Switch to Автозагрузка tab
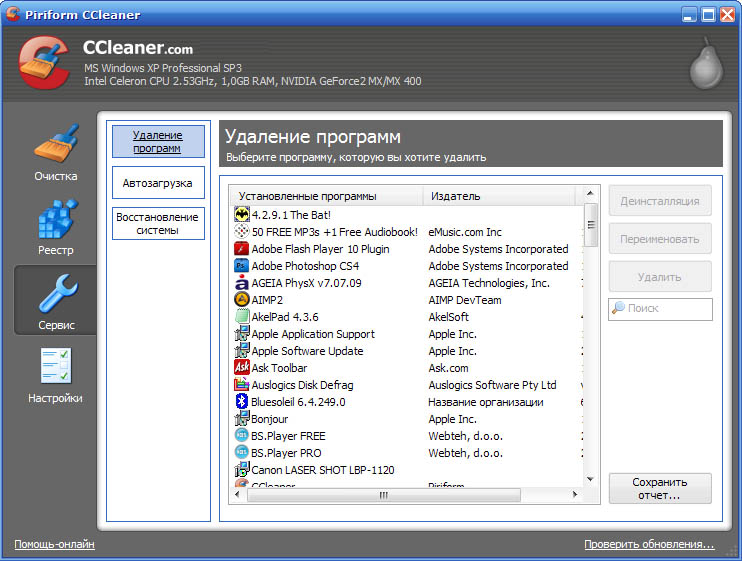Screen dimensions: 742x561 pos(158,184)
